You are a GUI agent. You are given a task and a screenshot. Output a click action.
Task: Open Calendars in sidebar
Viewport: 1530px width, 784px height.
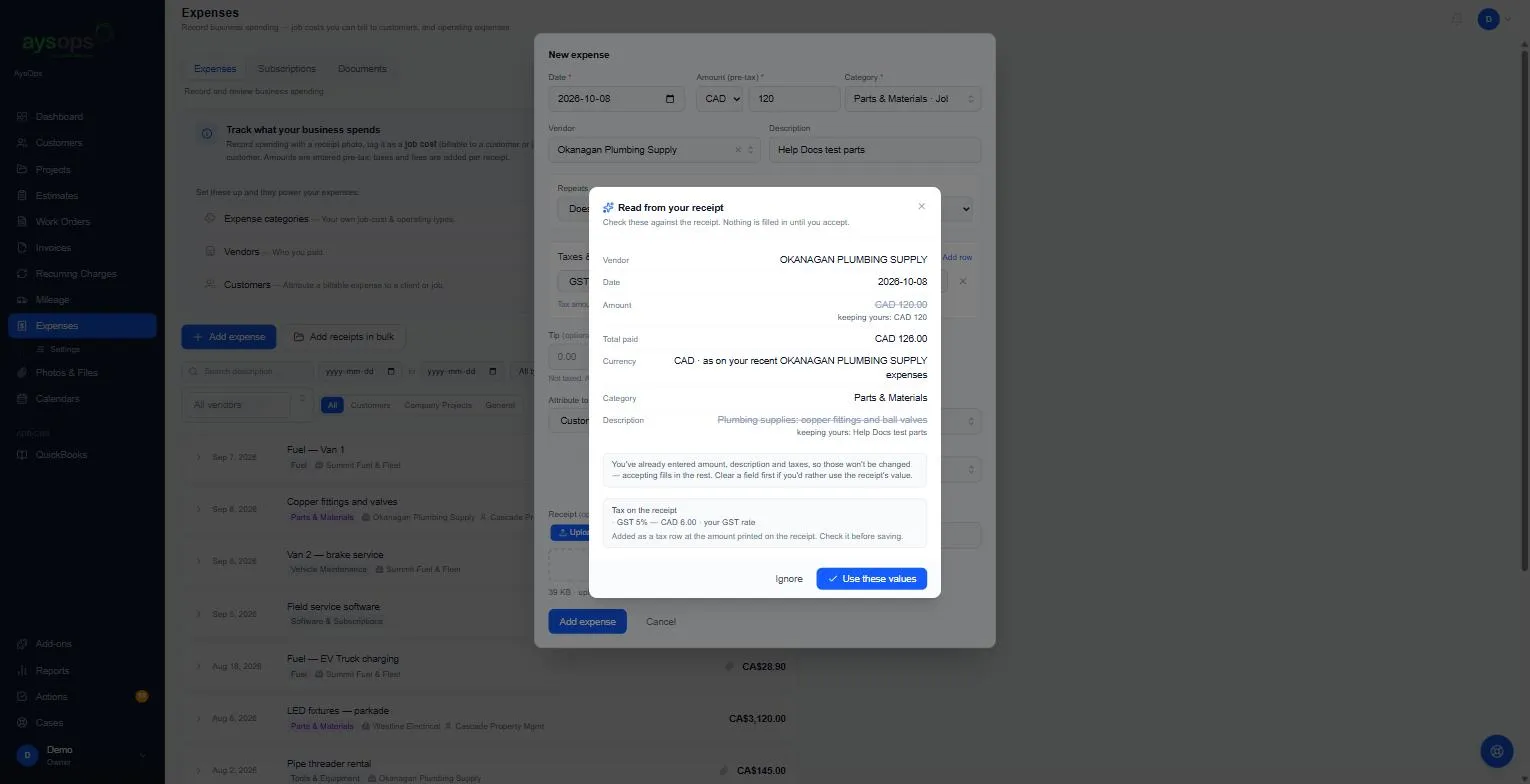(57, 399)
